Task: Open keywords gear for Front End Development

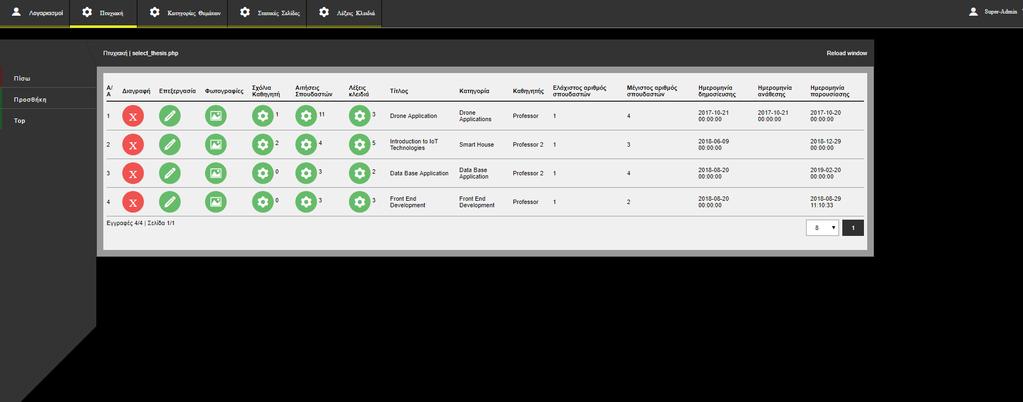Action: coord(359,202)
